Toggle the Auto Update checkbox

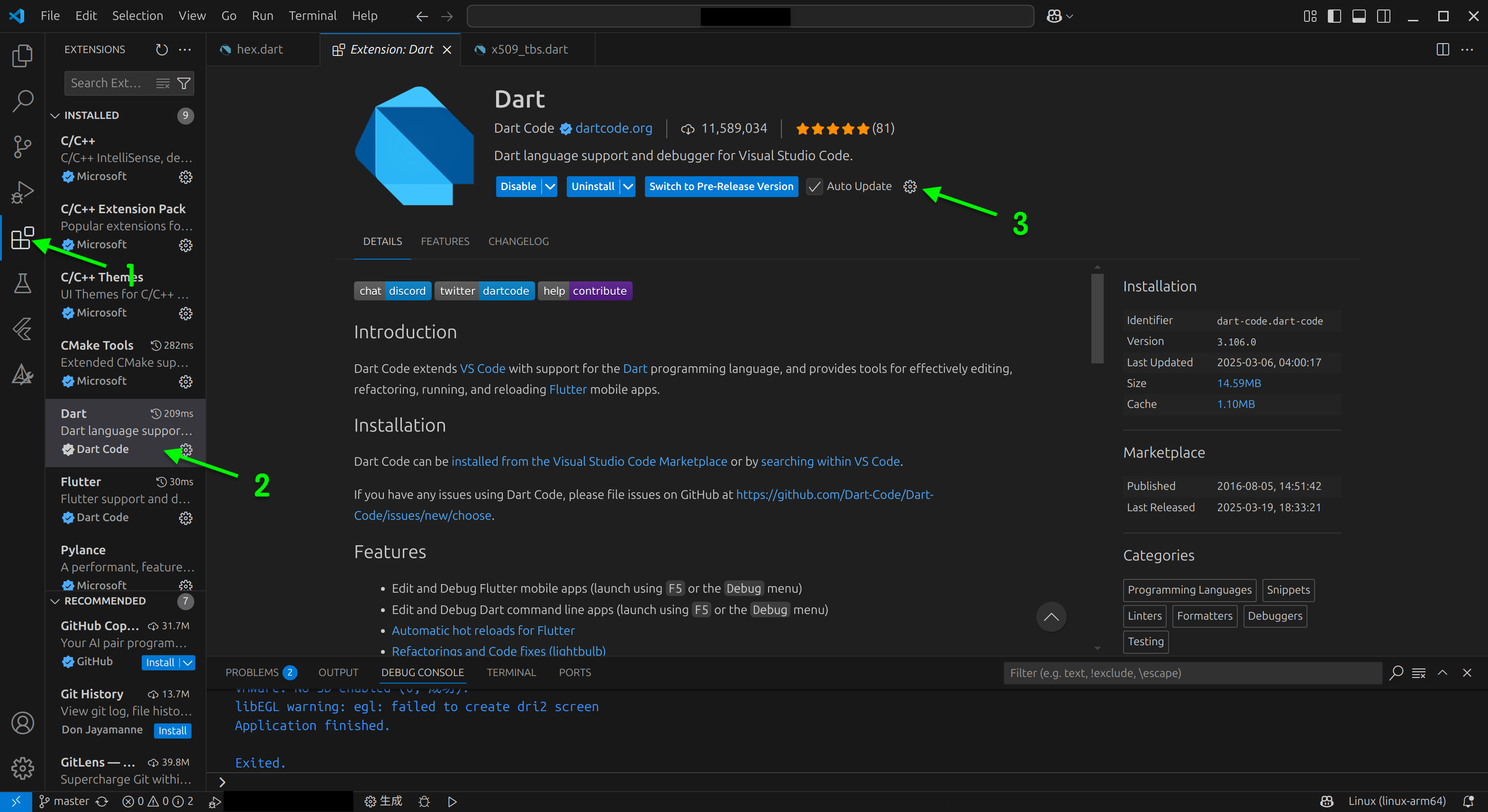click(x=814, y=187)
